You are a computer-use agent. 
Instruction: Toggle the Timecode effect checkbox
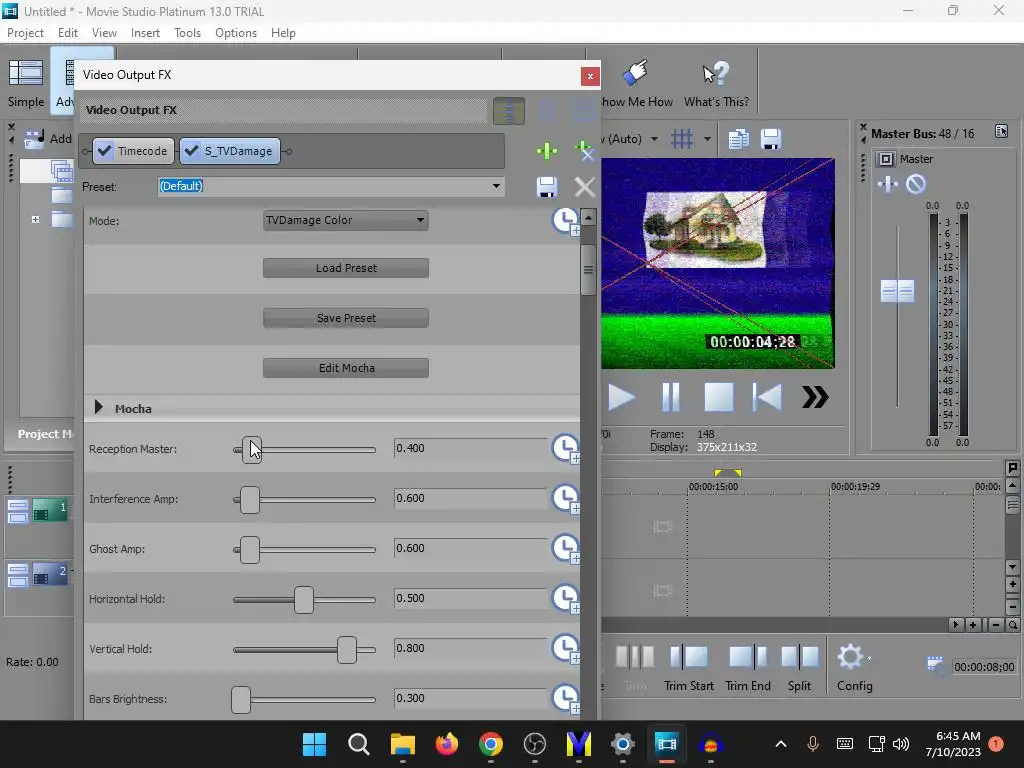pos(104,151)
